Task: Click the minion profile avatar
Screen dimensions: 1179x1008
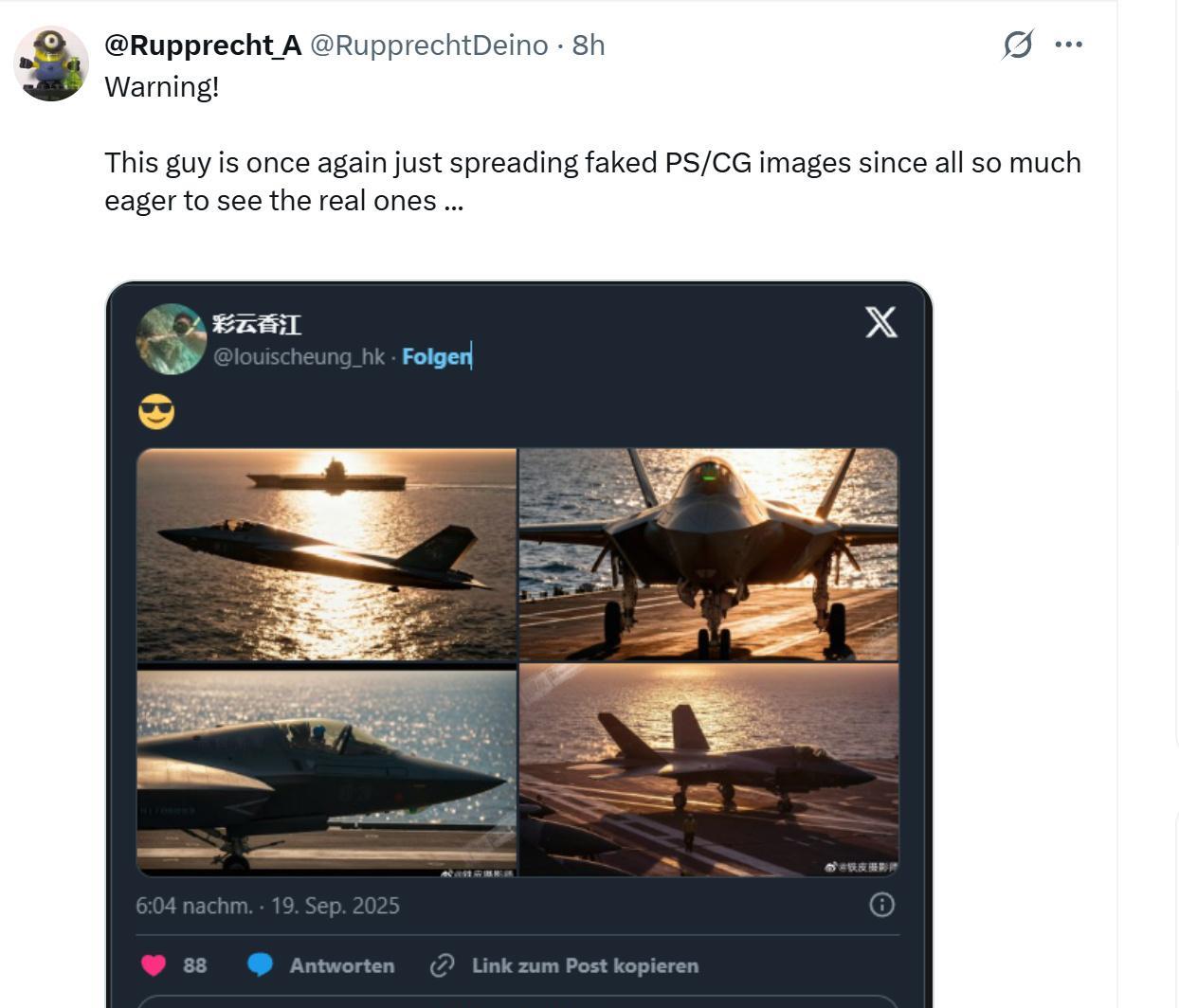Action: (x=51, y=63)
